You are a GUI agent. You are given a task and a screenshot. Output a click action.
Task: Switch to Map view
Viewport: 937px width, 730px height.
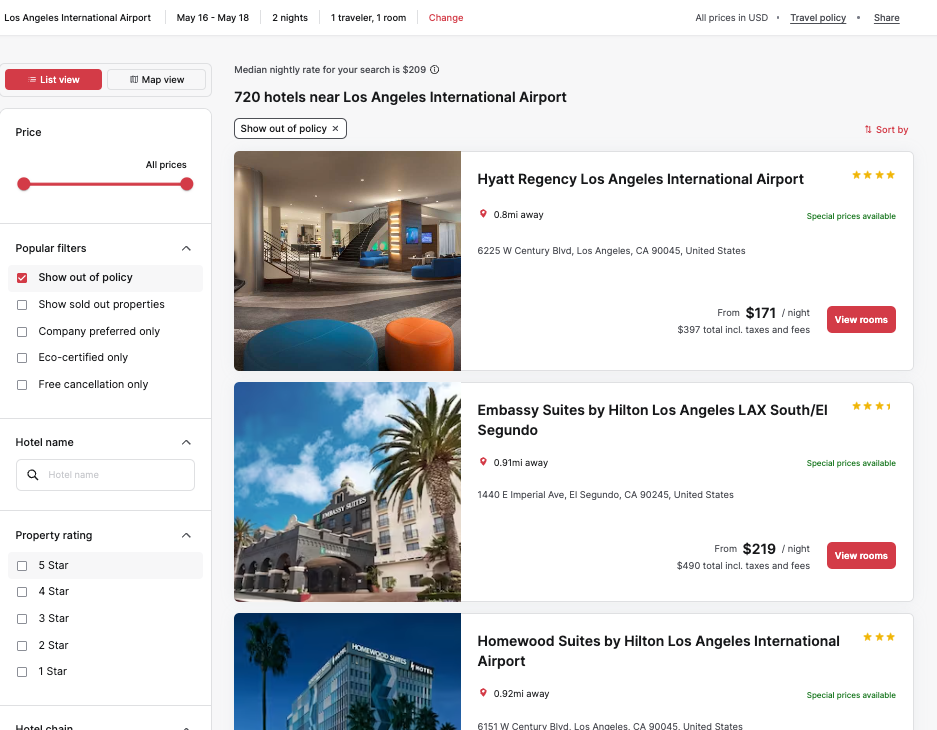157,79
